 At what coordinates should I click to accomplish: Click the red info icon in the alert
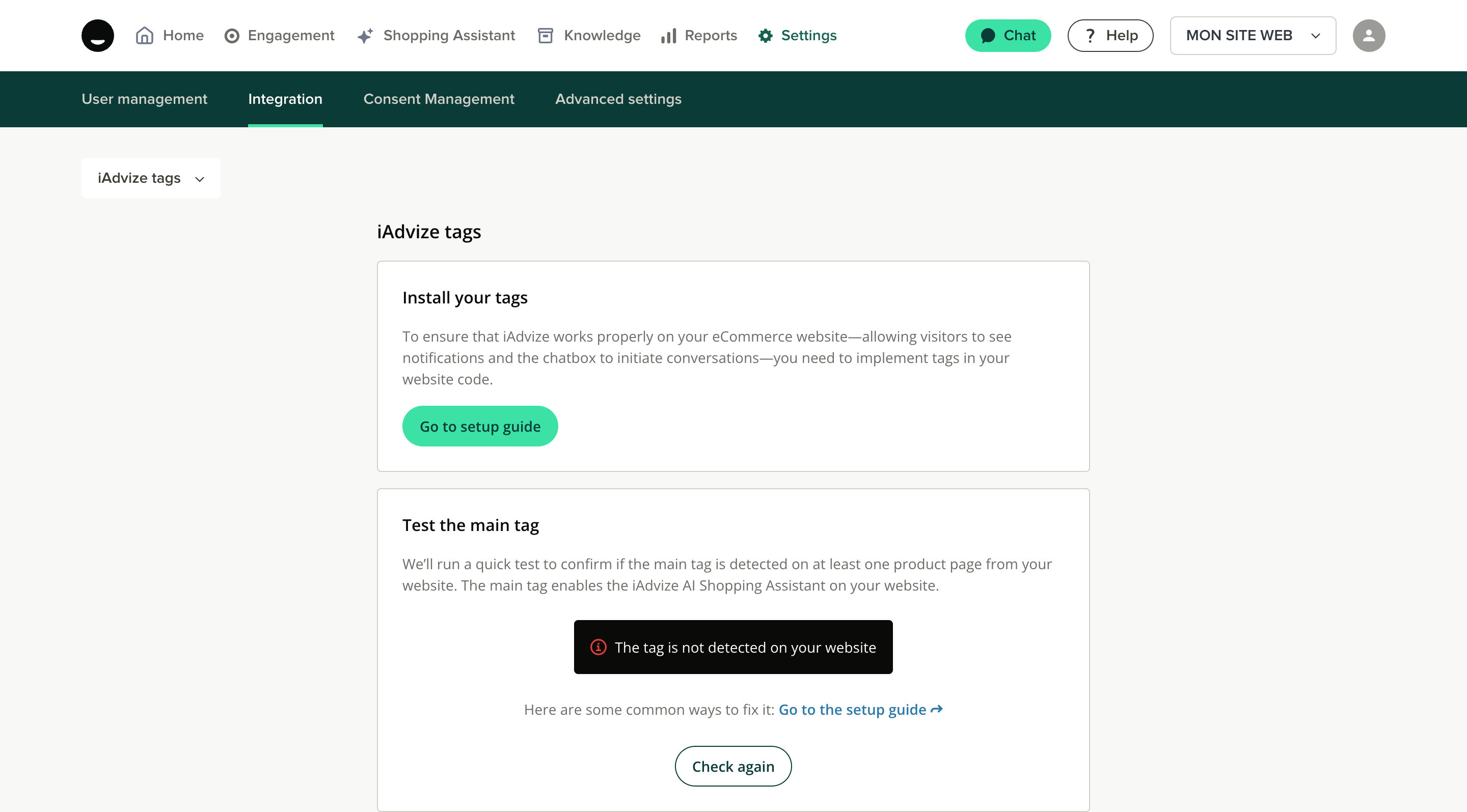coord(598,647)
